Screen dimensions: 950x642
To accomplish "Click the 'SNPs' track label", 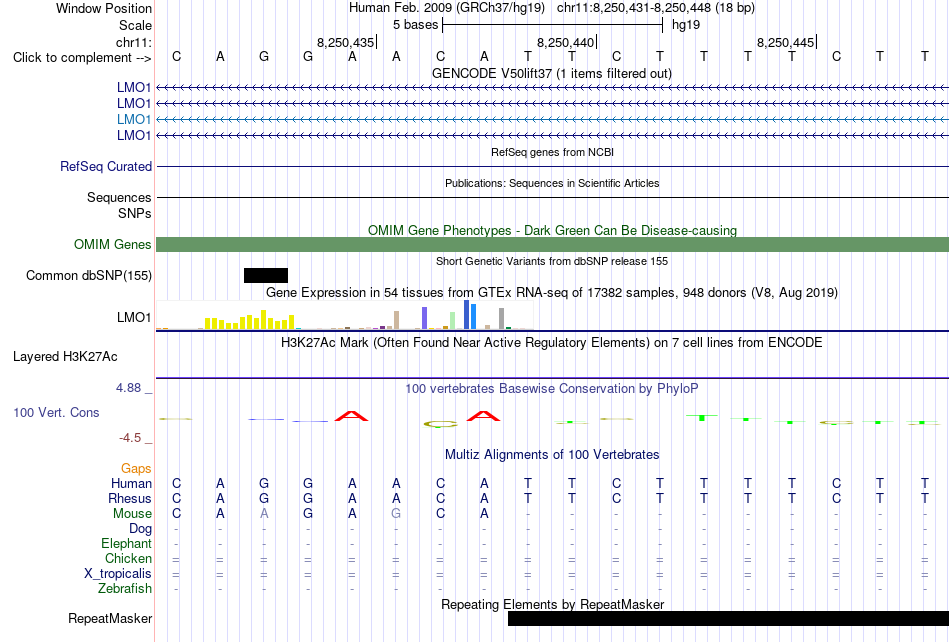I will tap(135, 213).
